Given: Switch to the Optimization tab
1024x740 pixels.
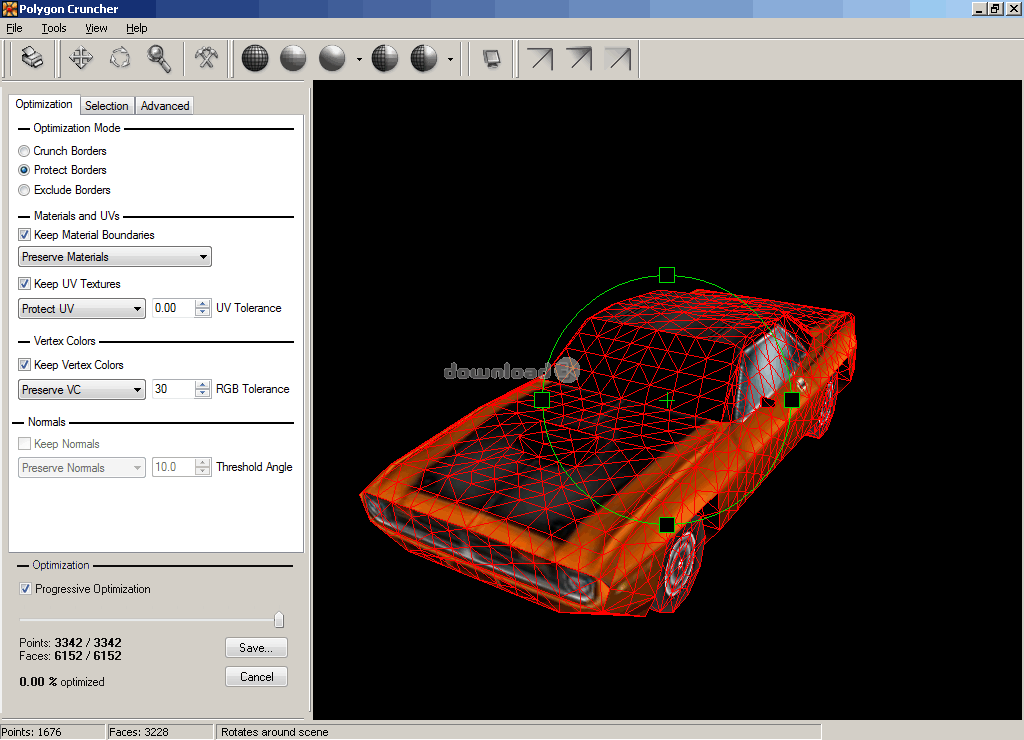Looking at the screenshot, I should coord(44,105).
